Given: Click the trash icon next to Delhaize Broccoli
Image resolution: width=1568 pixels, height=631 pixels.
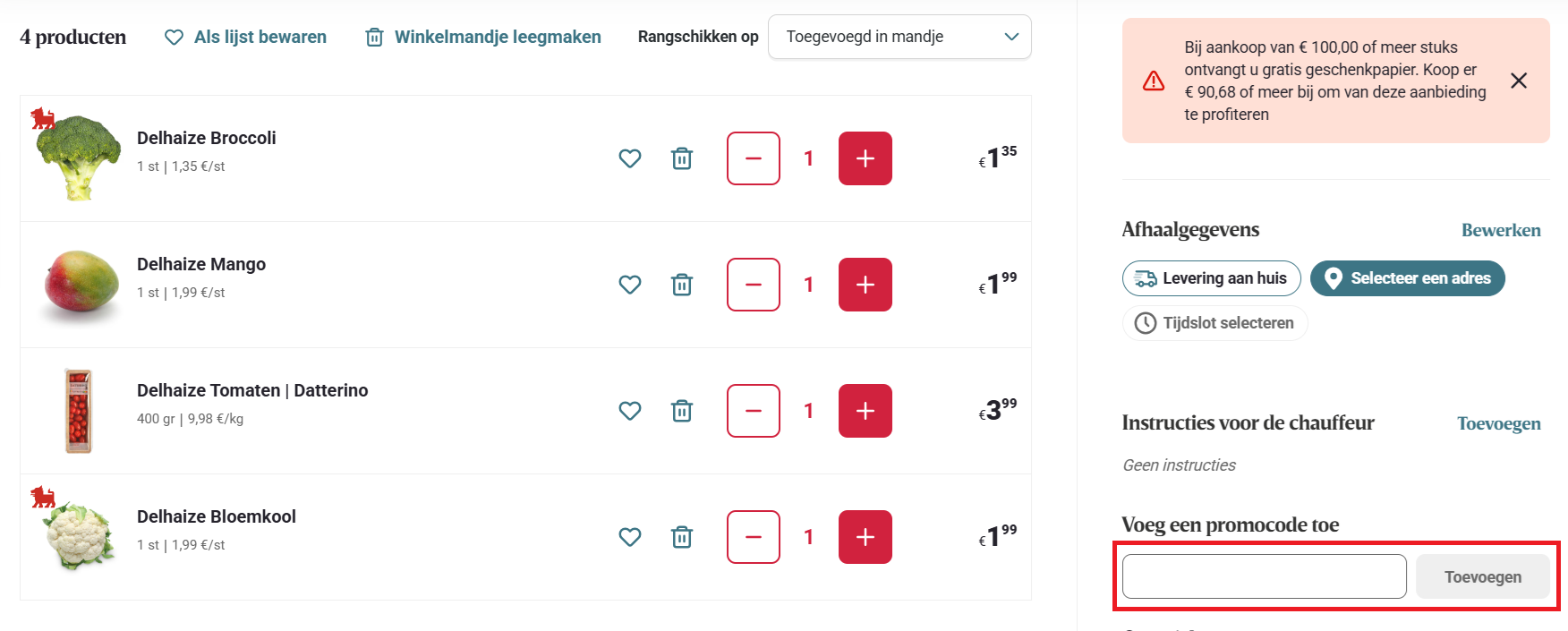Looking at the screenshot, I should pyautogui.click(x=681, y=158).
